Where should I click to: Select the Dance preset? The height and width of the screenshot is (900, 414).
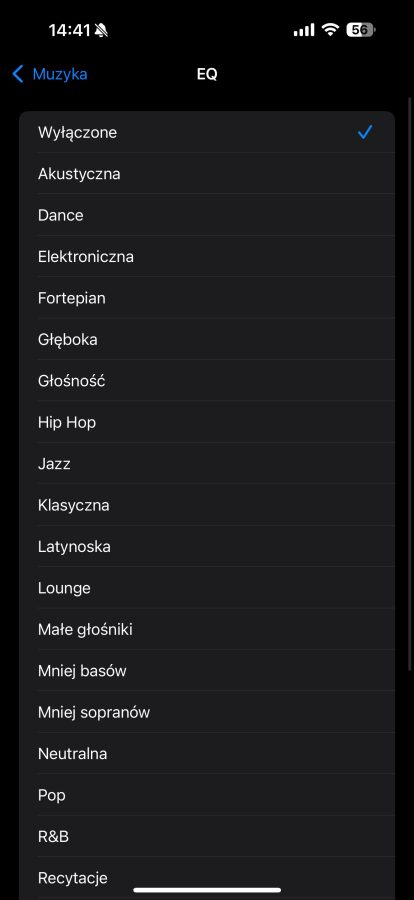point(207,215)
